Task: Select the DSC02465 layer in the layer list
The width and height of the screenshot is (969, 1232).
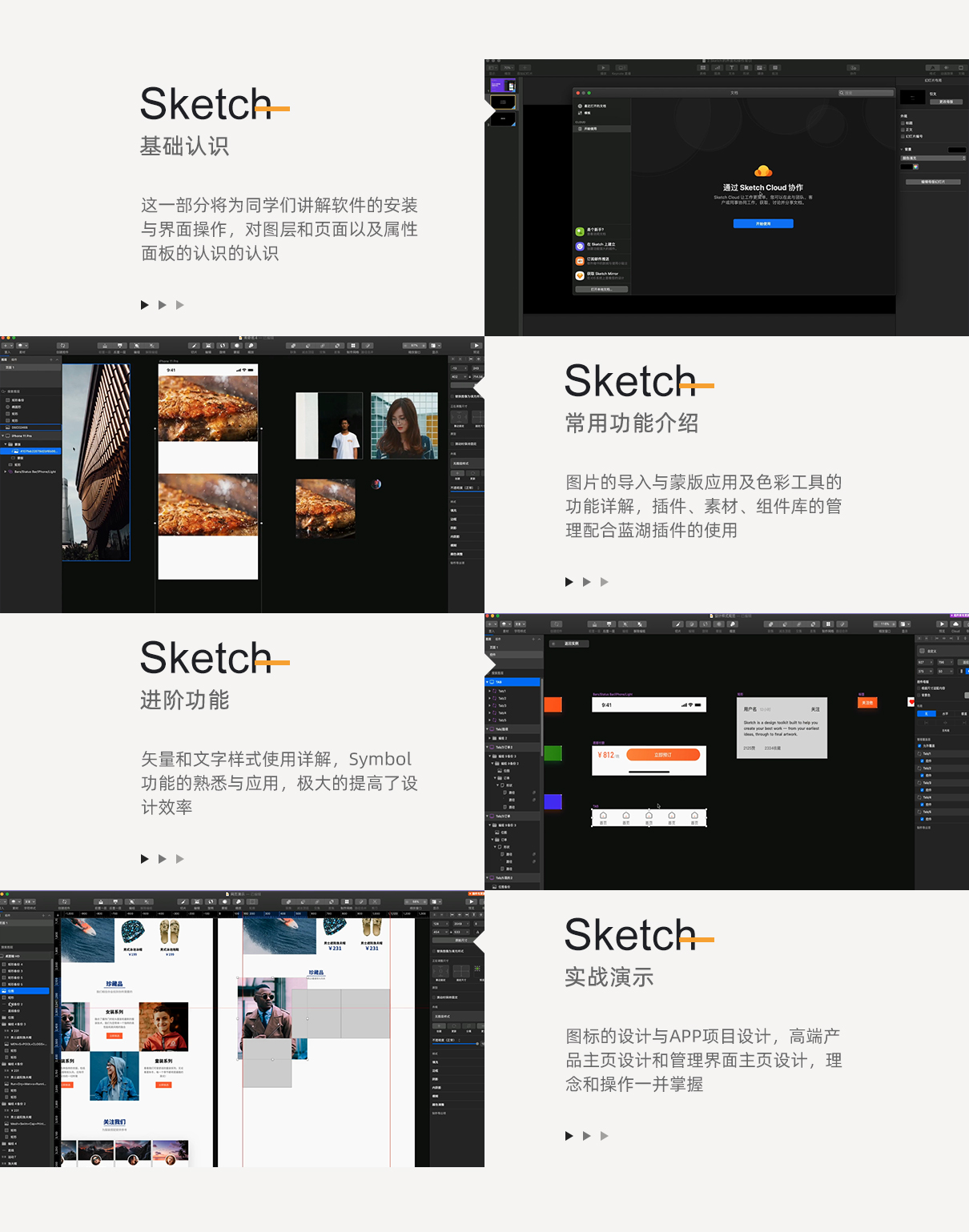Action: (x=30, y=427)
